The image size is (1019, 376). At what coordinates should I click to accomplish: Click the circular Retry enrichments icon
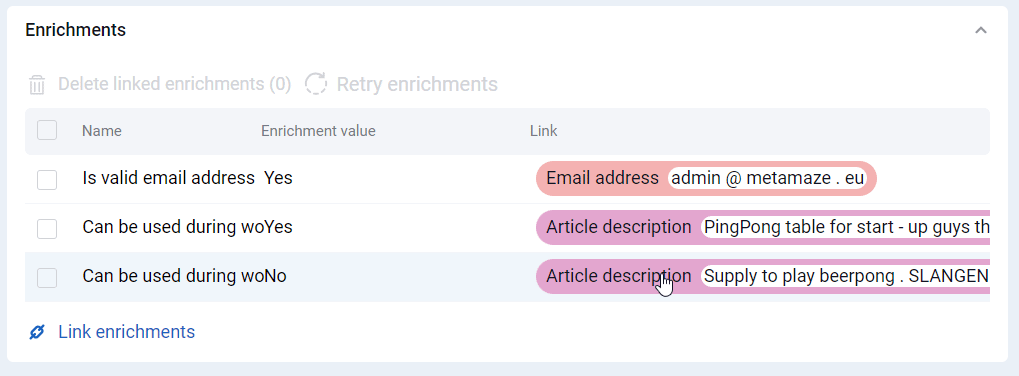click(x=316, y=84)
